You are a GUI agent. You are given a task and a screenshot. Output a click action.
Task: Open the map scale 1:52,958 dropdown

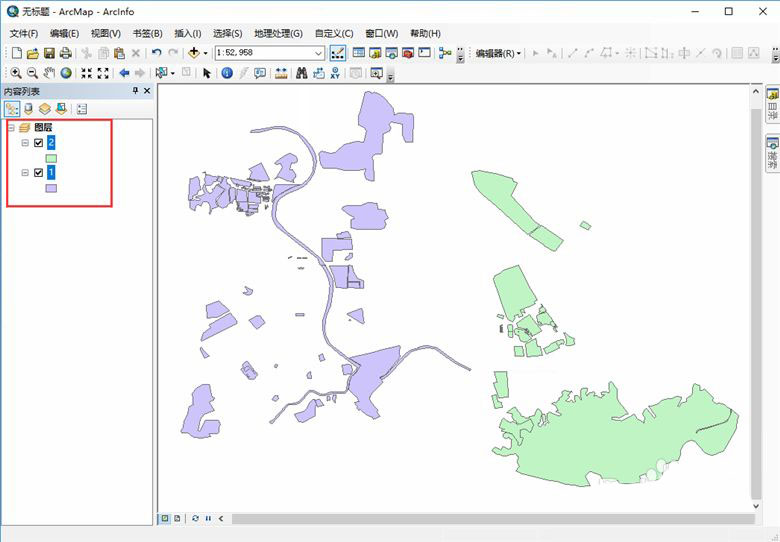click(x=318, y=53)
